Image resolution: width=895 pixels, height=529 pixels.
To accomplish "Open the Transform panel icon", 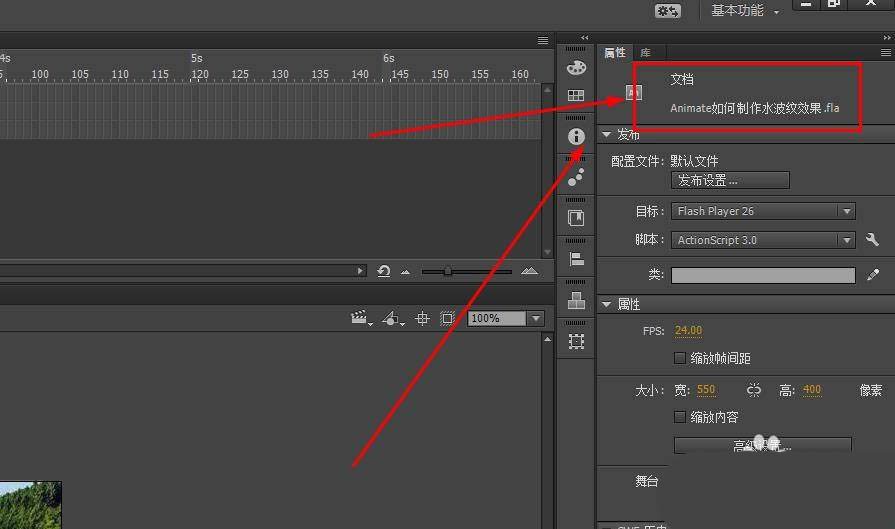I will coord(576,341).
